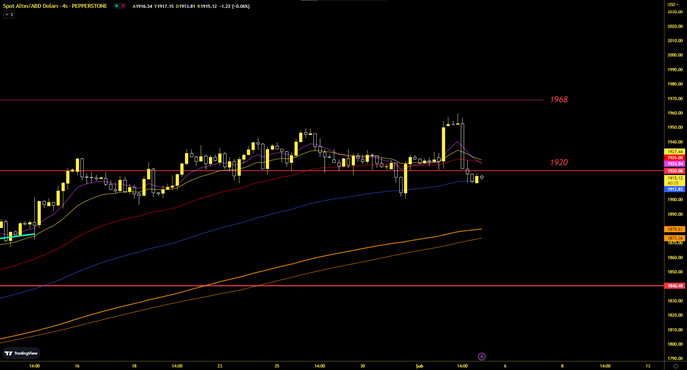This screenshot has width=687, height=370.
Task: Click the green market status dot
Action: pyautogui.click(x=117, y=6)
